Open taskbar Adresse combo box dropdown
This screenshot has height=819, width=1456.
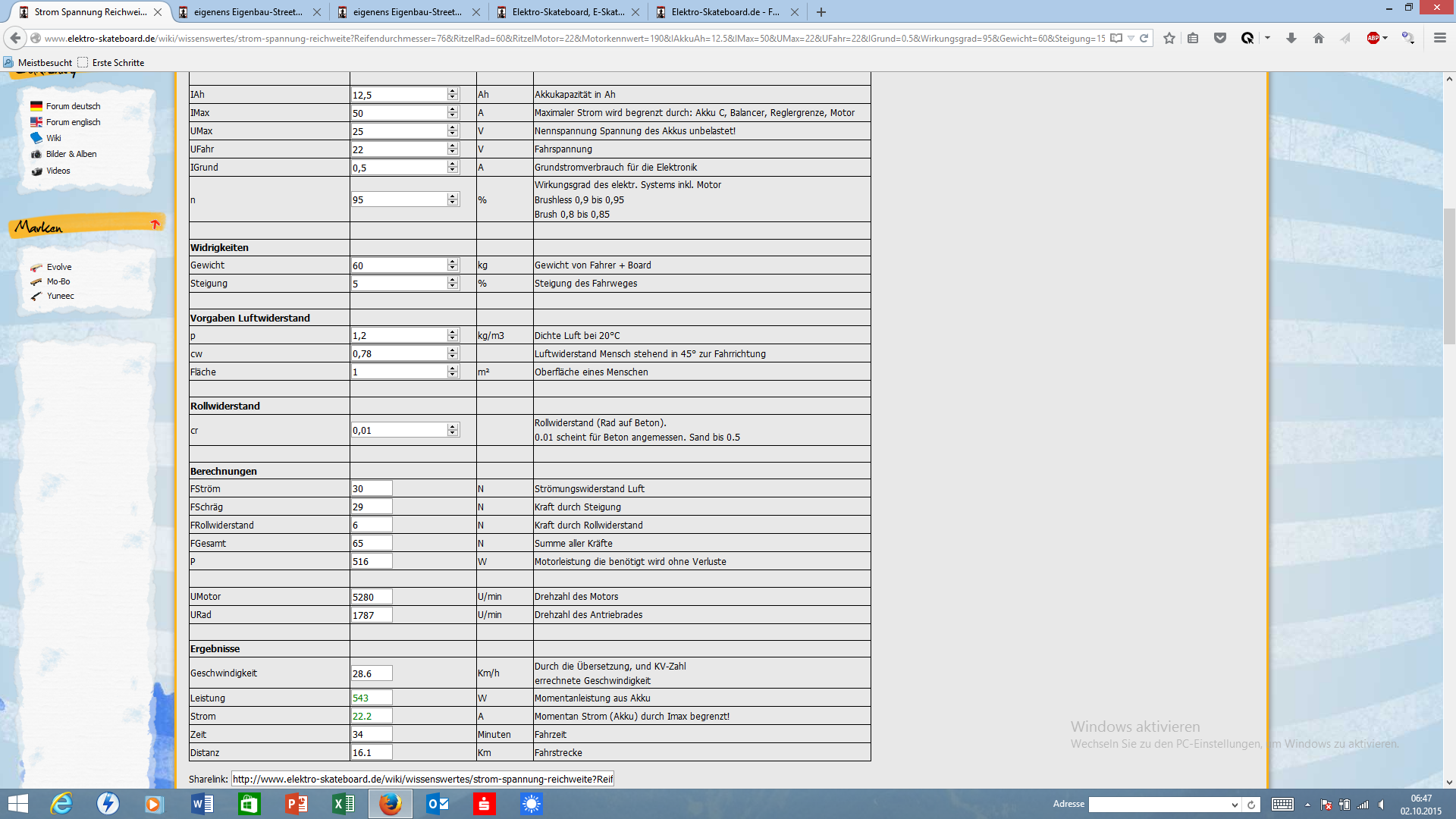(1234, 805)
